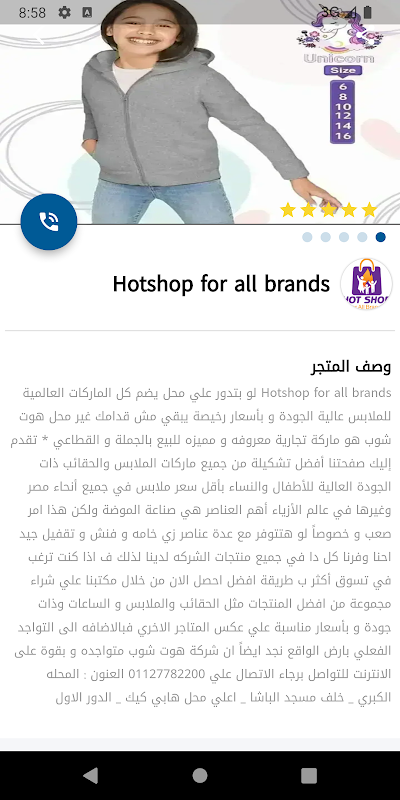Tap the 'Hotshop for all brands' title

(221, 284)
